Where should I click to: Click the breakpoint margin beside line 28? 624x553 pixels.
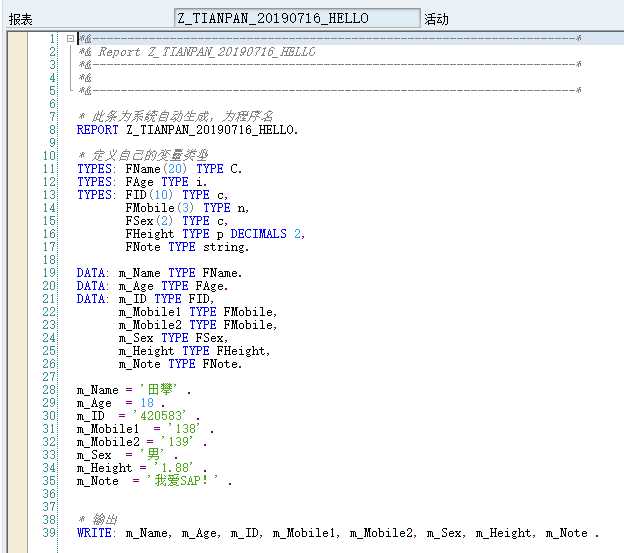17,389
